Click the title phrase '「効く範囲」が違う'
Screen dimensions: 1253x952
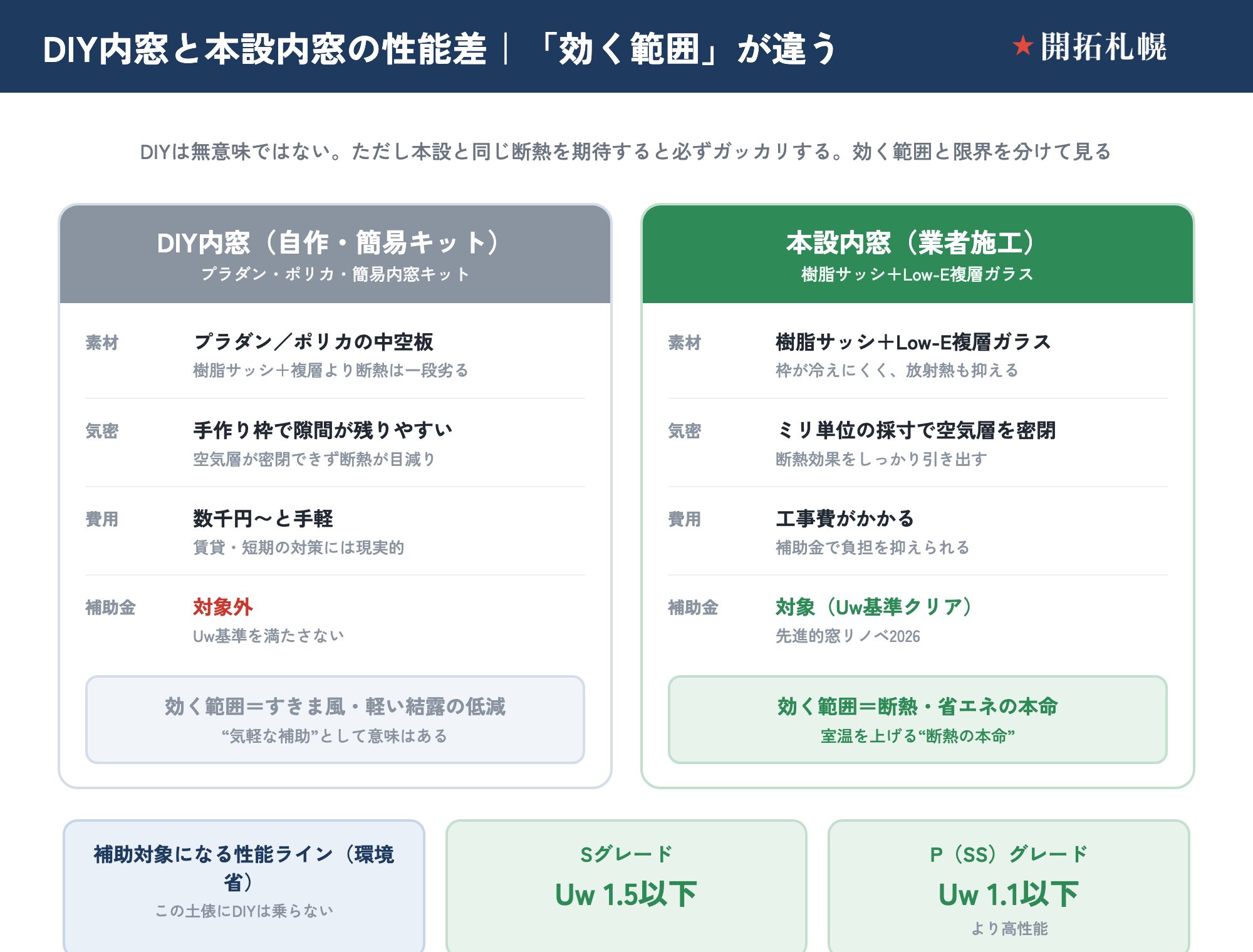(x=685, y=49)
